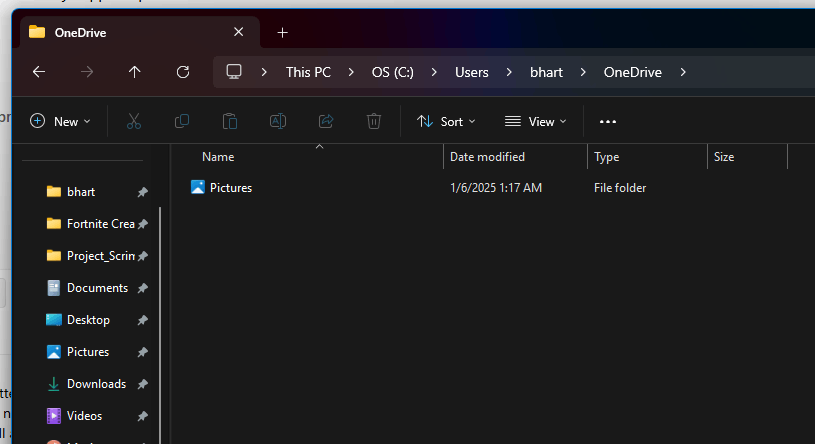Screen dimensions: 815x444
Task: Open the Sort options dropdown
Action: coord(446,122)
